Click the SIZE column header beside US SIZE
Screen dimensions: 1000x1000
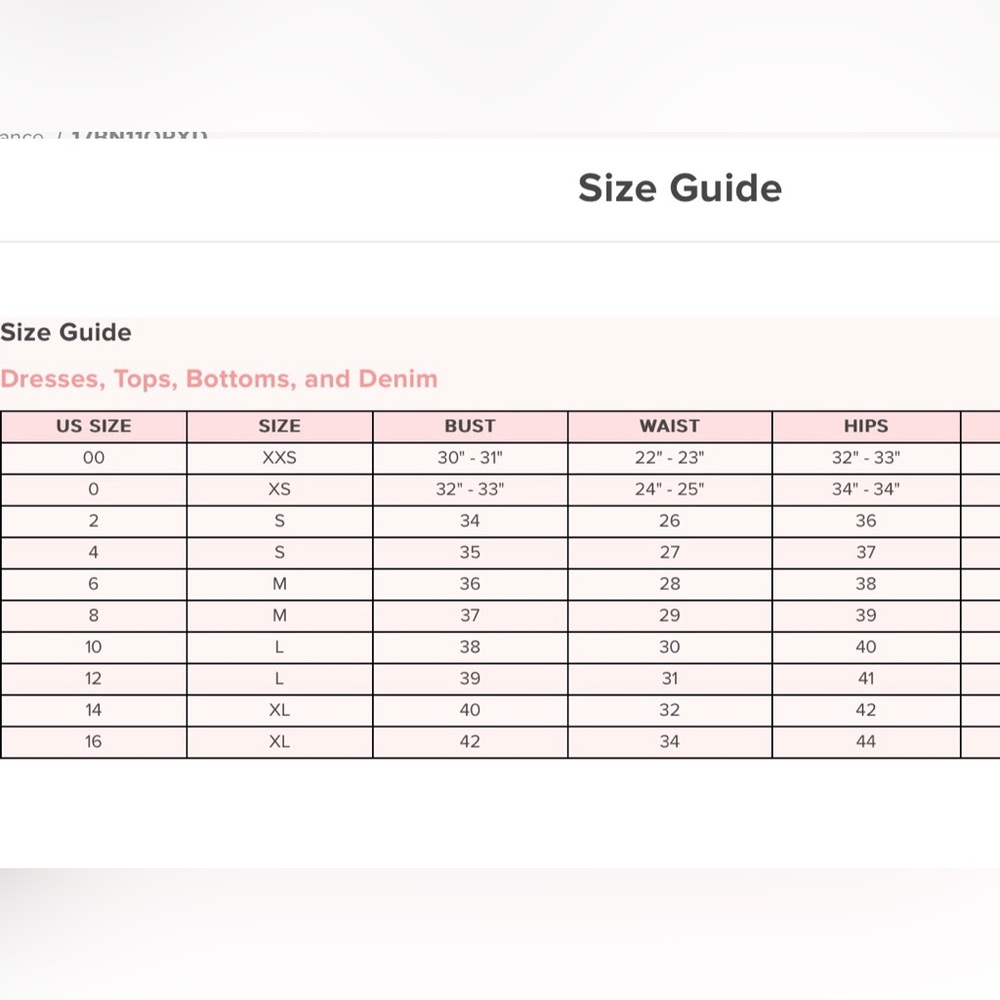279,426
